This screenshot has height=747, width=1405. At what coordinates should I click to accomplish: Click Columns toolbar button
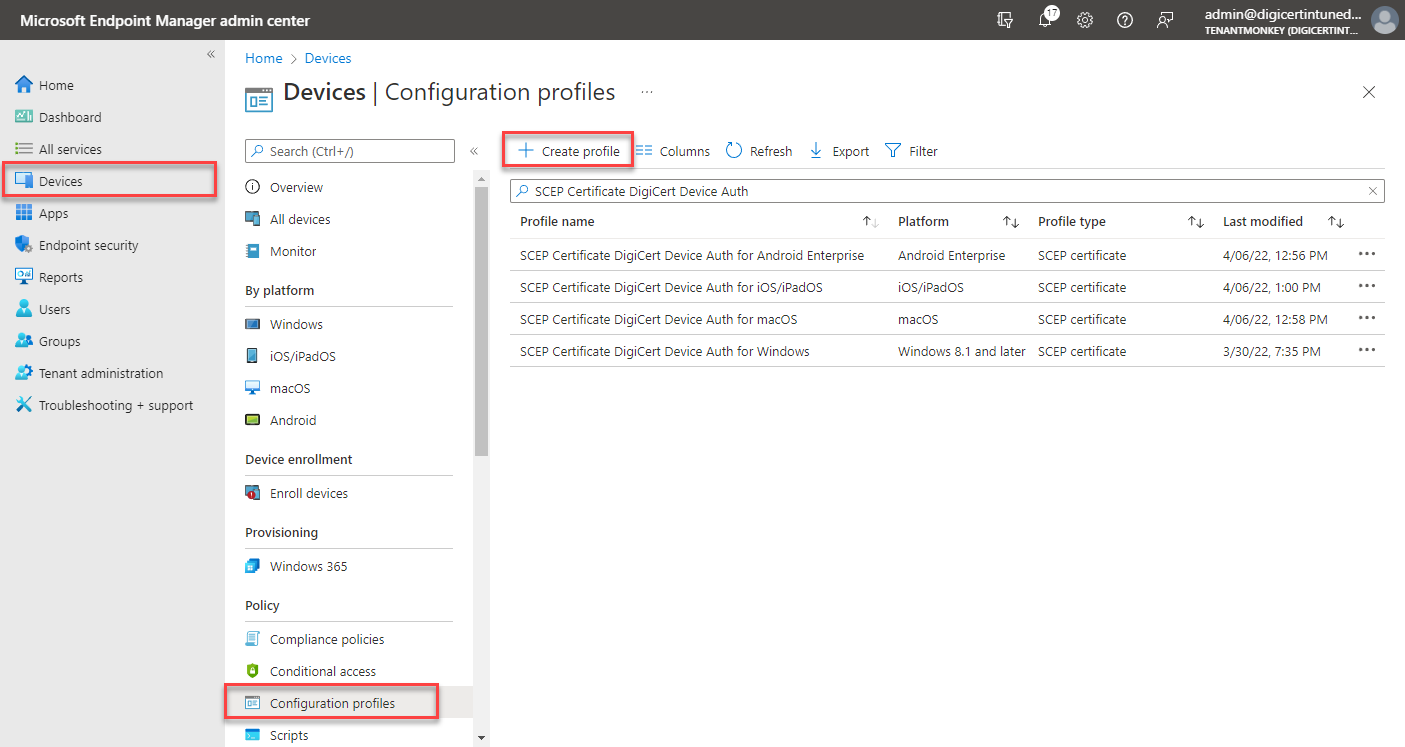(673, 151)
